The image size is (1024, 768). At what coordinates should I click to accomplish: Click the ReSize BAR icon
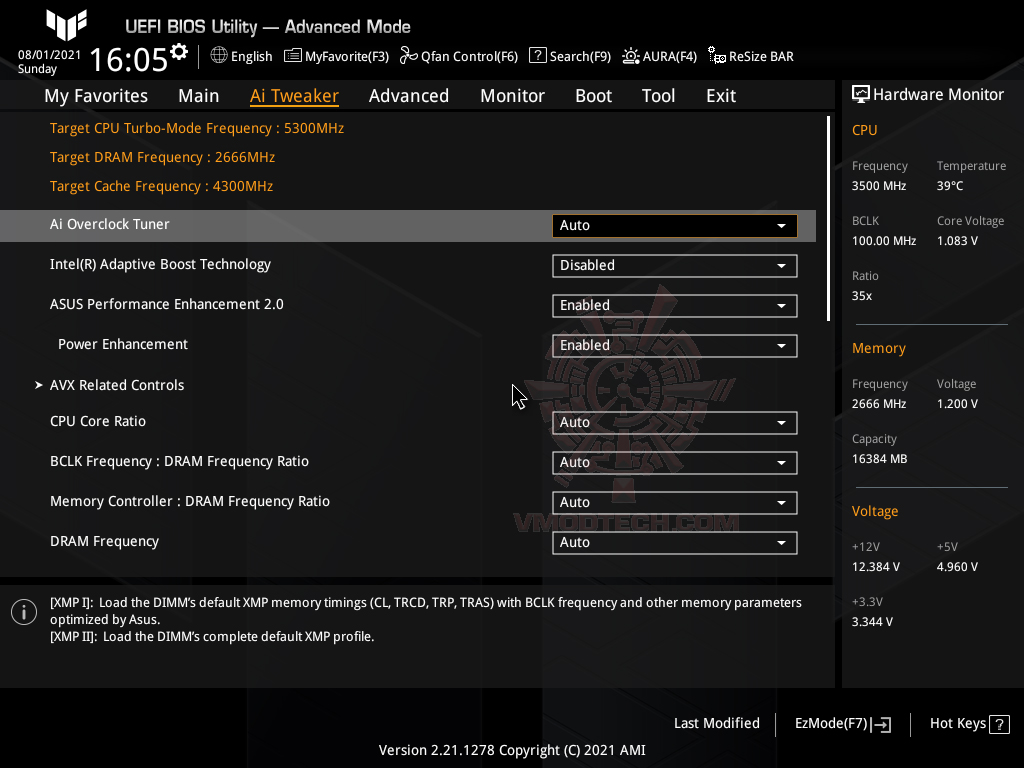716,56
